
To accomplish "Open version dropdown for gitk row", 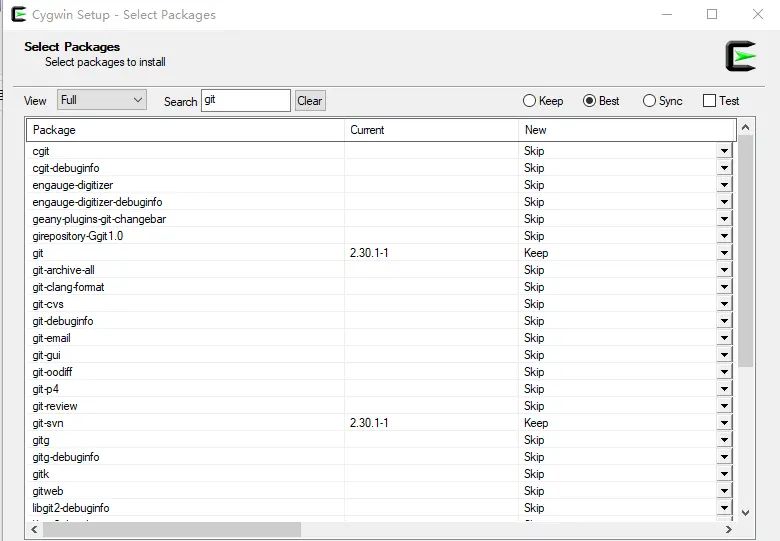I will (x=724, y=474).
